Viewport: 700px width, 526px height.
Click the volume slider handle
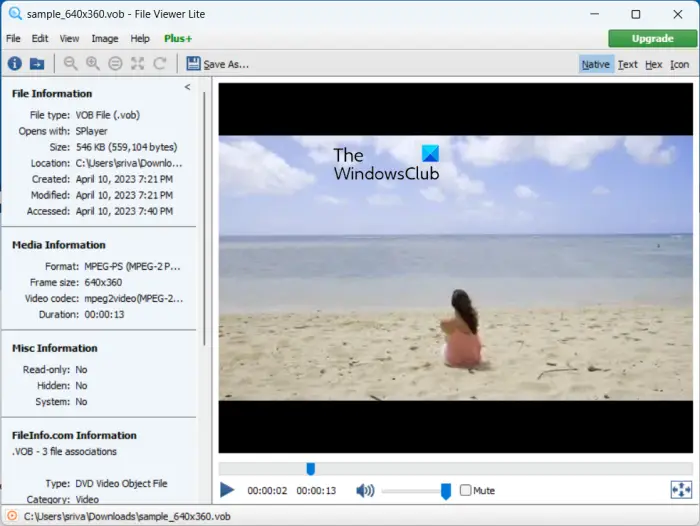click(x=446, y=491)
